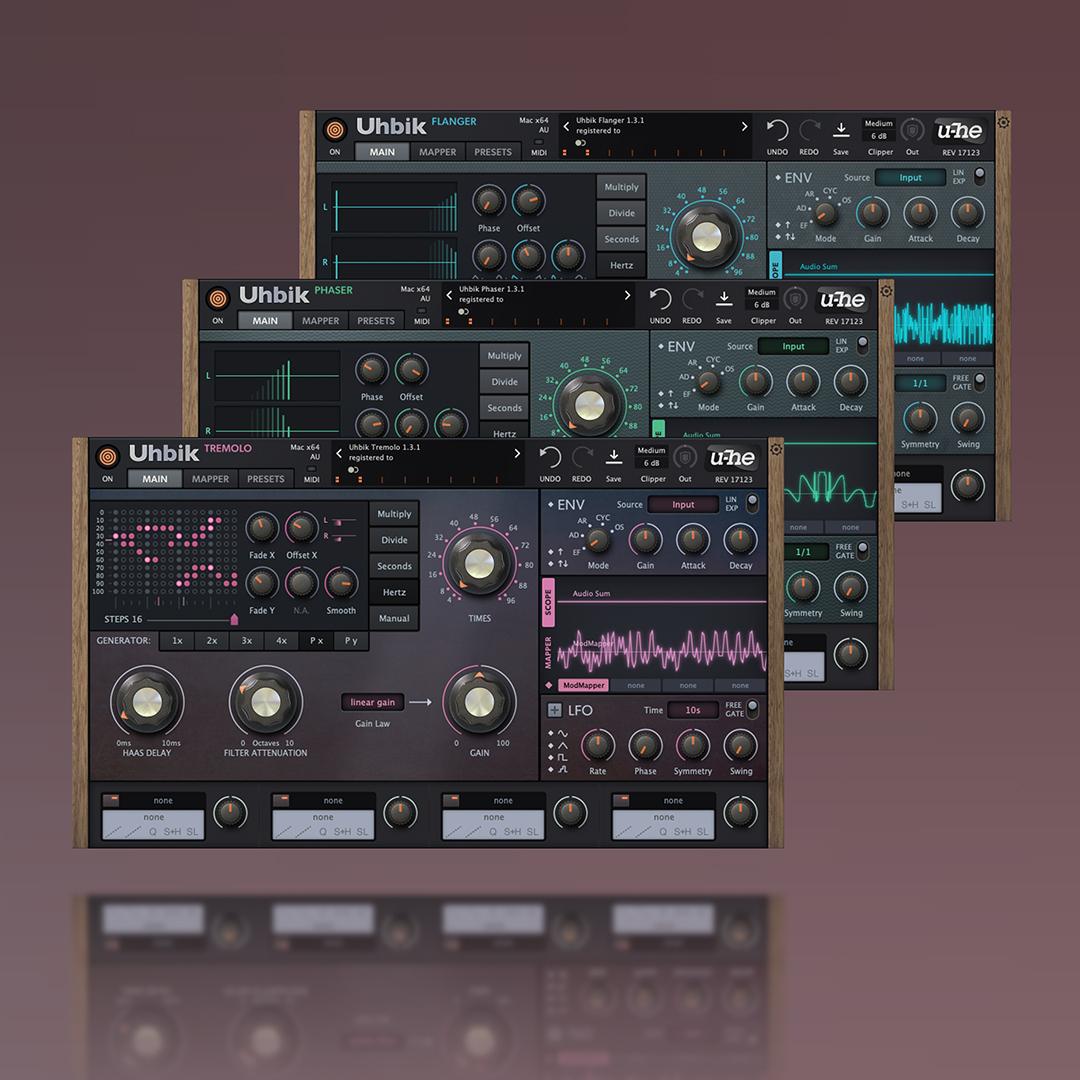This screenshot has width=1080, height=1080.
Task: Open first Tremolo mod slot none dropdown
Action: (x=163, y=800)
